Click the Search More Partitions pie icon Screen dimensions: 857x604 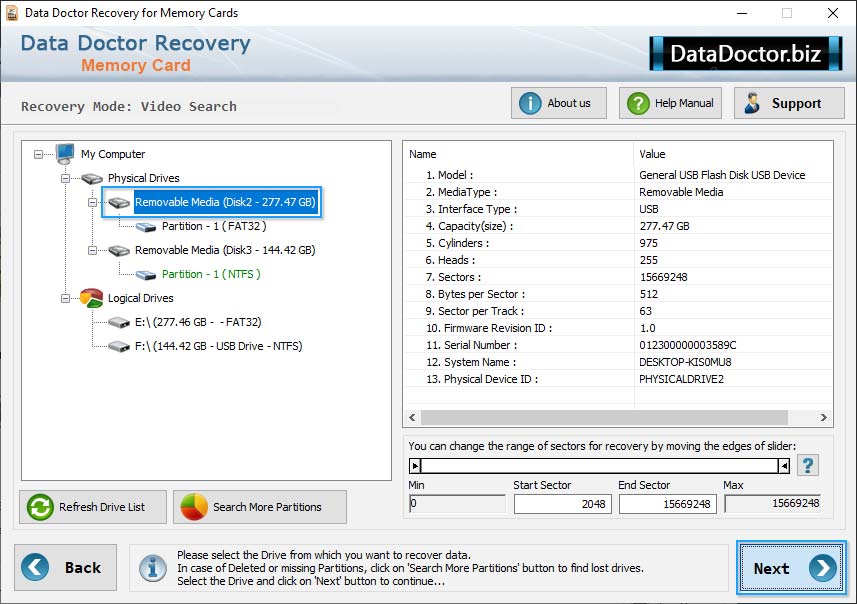(194, 507)
